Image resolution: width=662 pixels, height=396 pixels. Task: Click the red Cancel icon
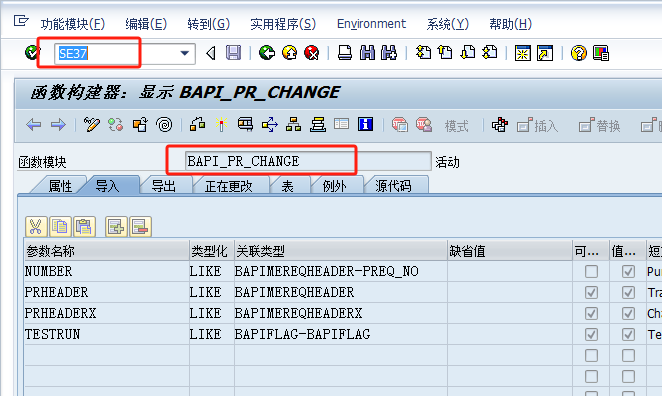click(x=312, y=53)
